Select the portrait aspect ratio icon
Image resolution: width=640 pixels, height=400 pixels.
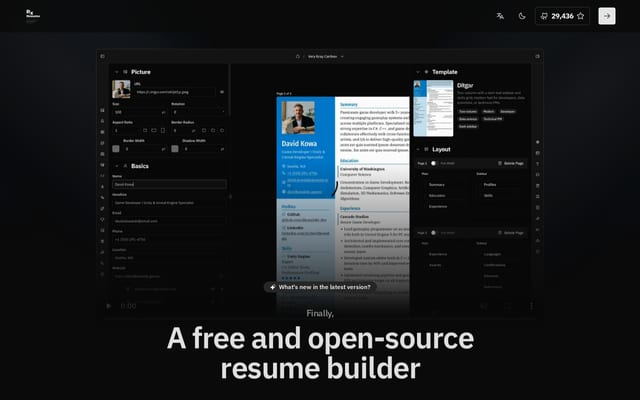[x=163, y=130]
